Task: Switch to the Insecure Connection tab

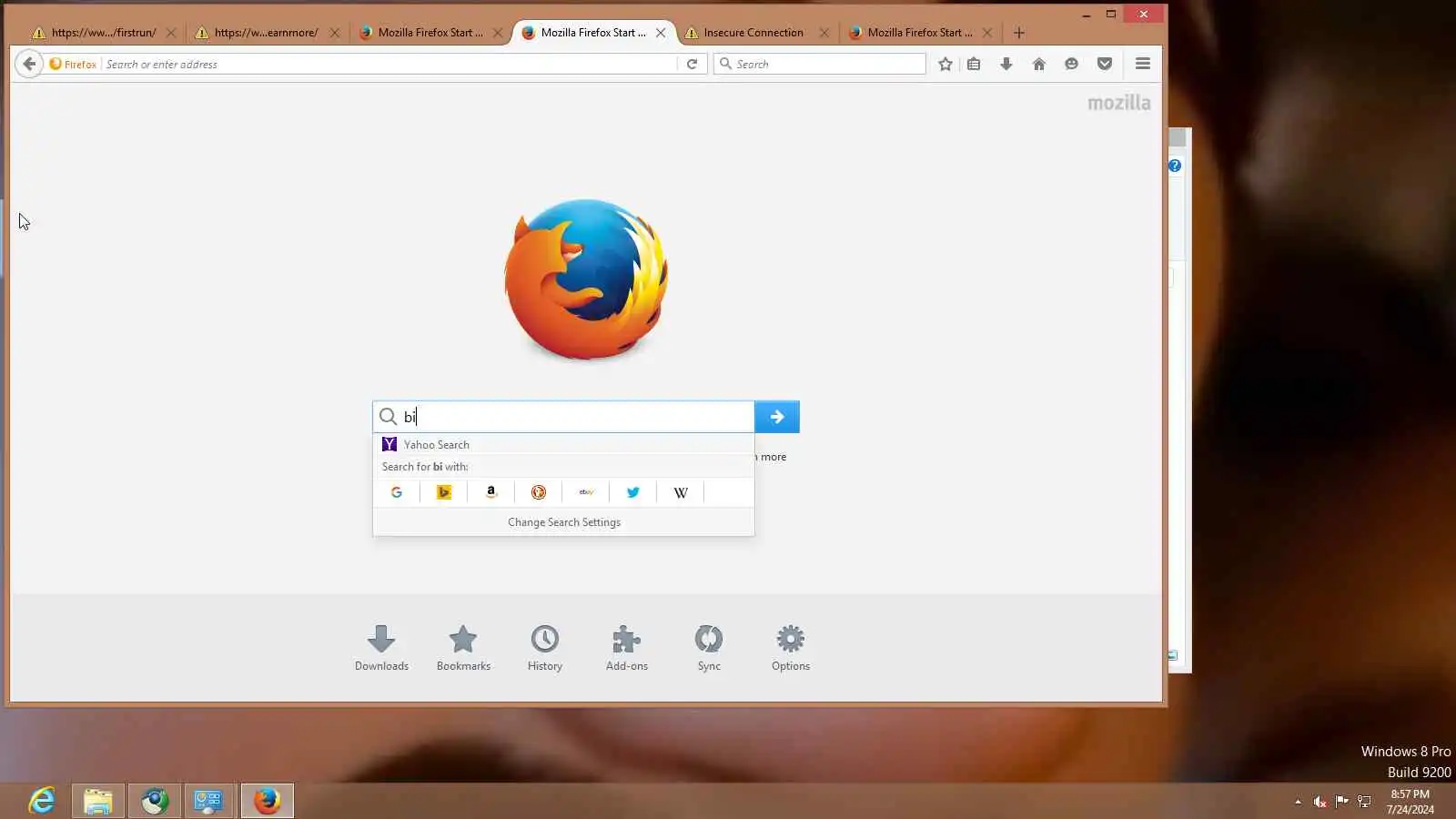Action: coord(753,33)
